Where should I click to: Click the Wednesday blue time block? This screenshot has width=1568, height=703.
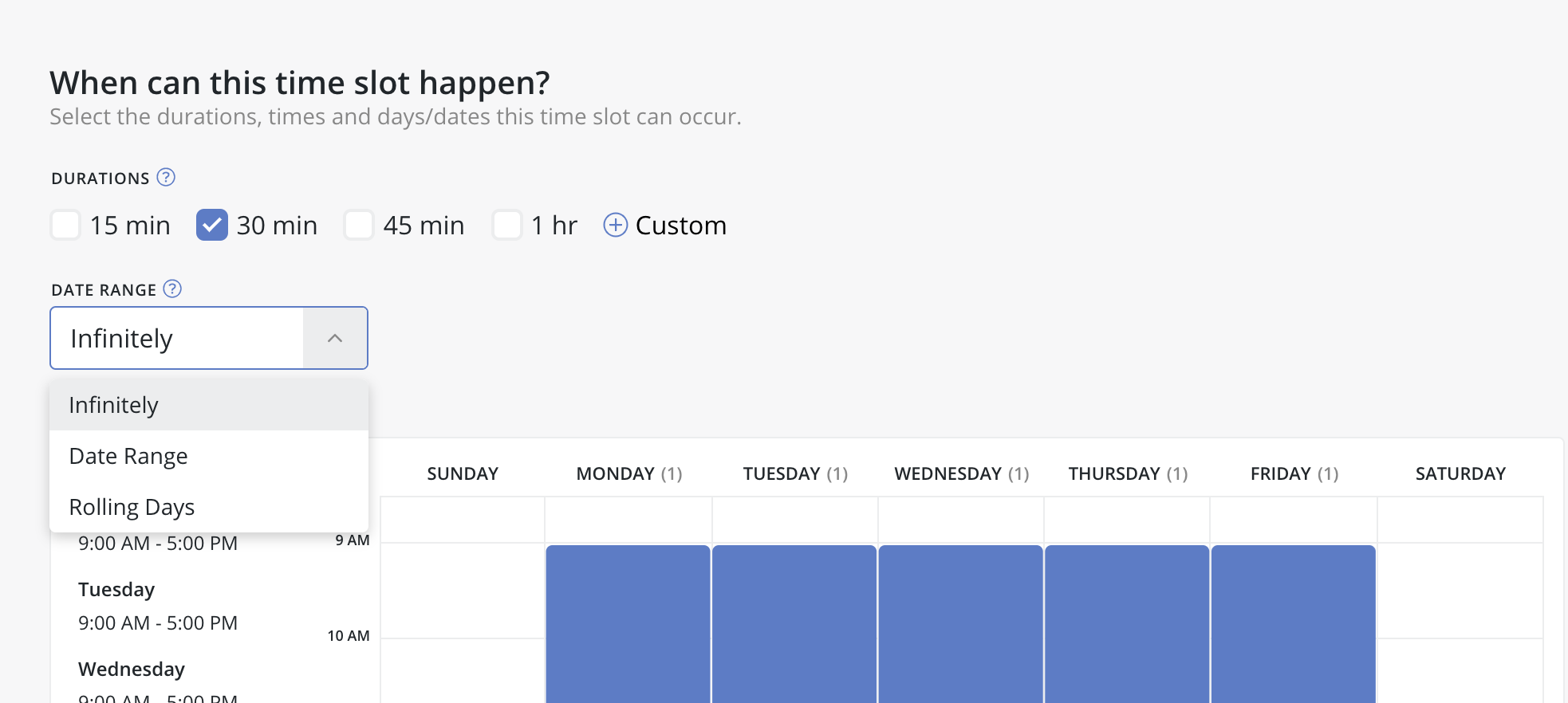[x=961, y=624]
